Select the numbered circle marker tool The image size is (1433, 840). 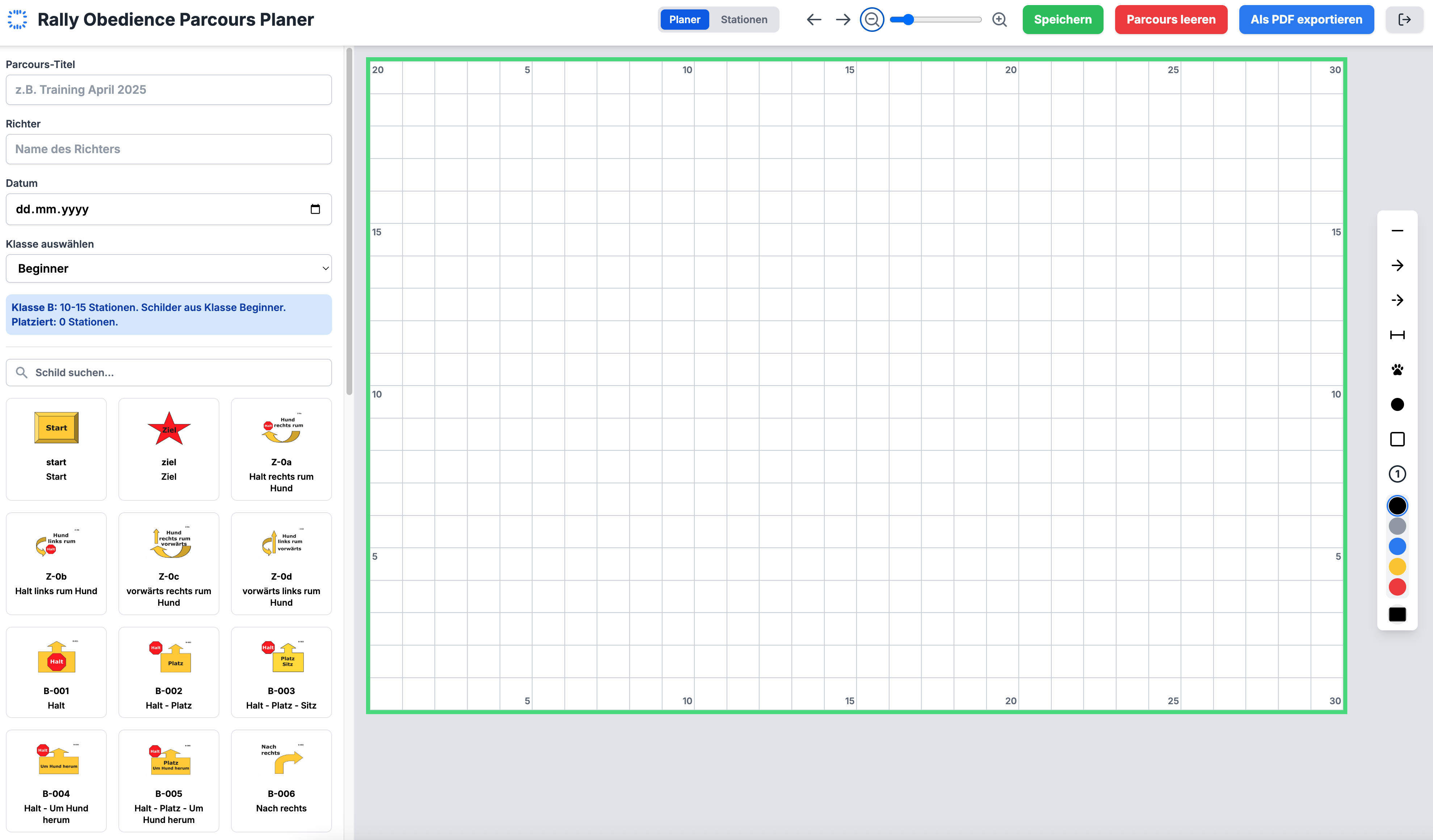1396,474
